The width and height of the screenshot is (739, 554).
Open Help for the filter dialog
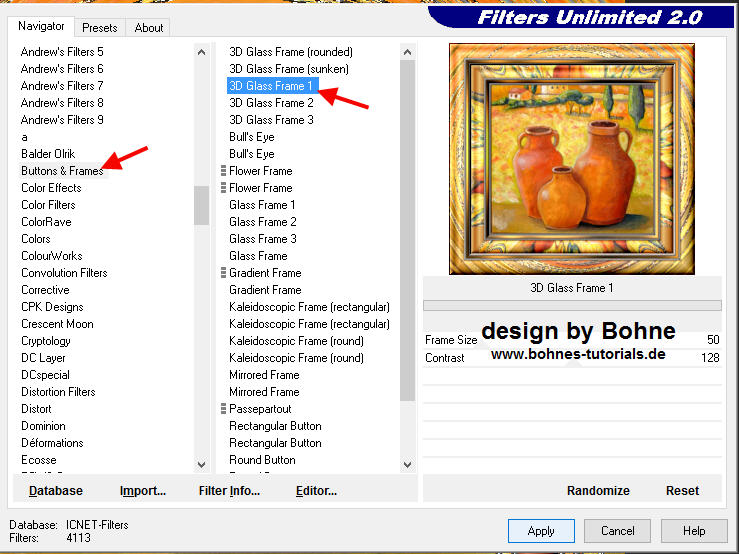[694, 531]
